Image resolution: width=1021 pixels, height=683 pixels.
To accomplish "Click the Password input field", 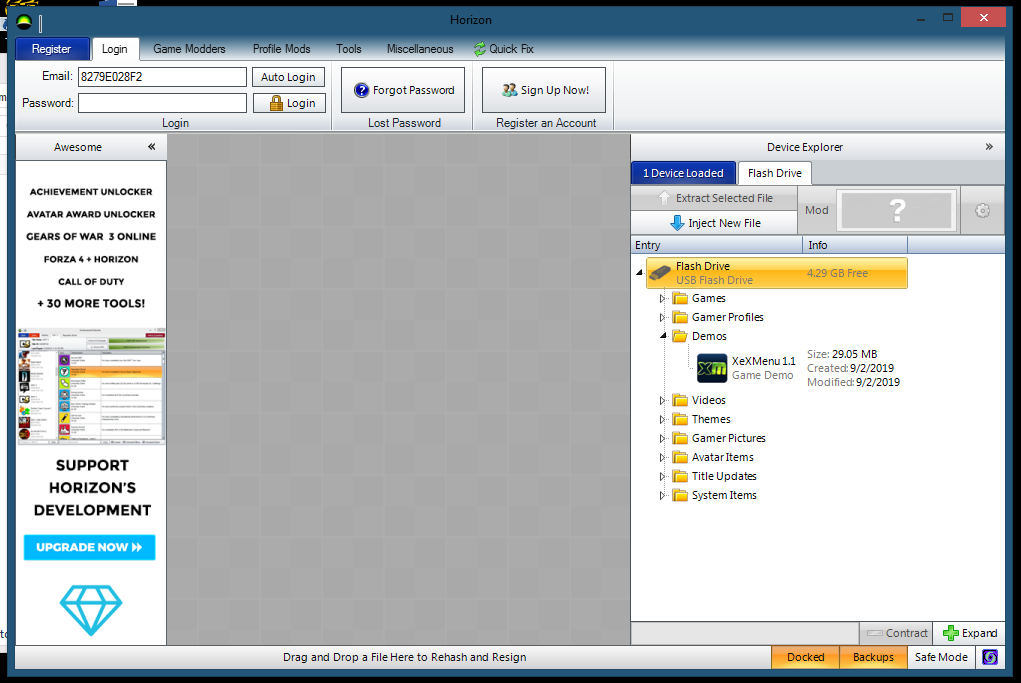I will coord(162,103).
